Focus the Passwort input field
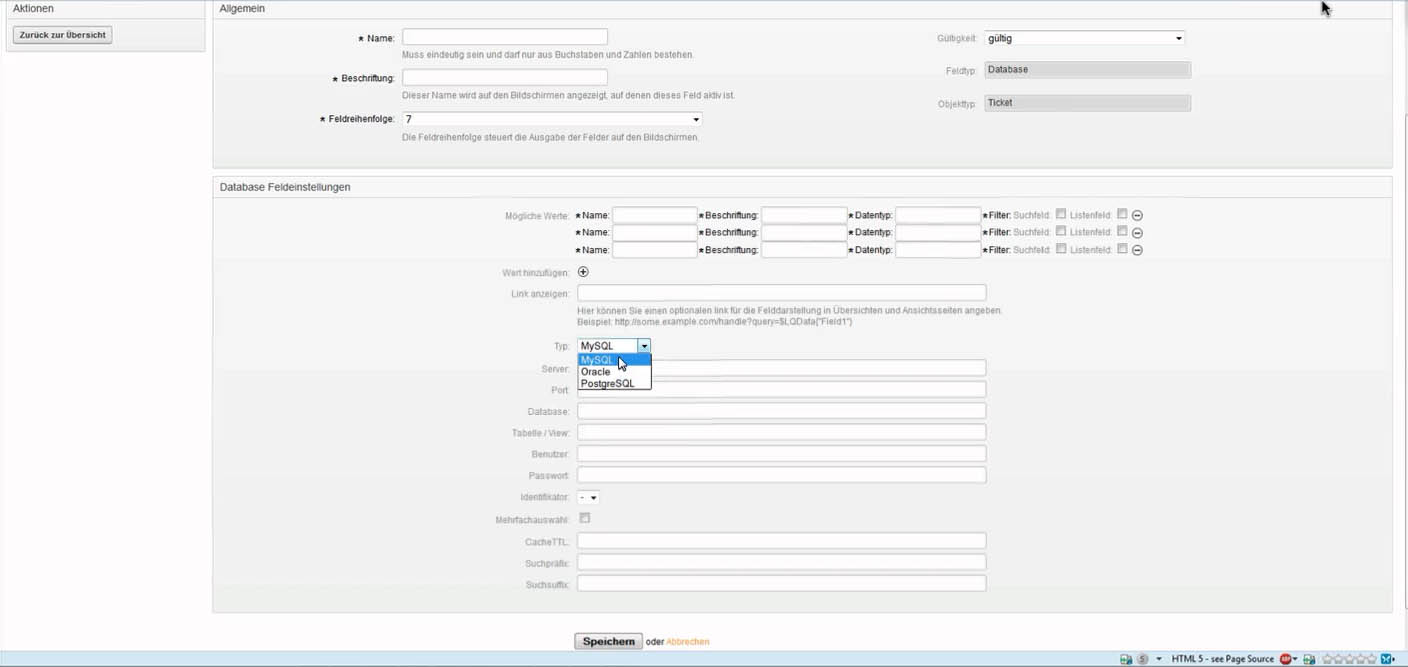 pos(781,475)
